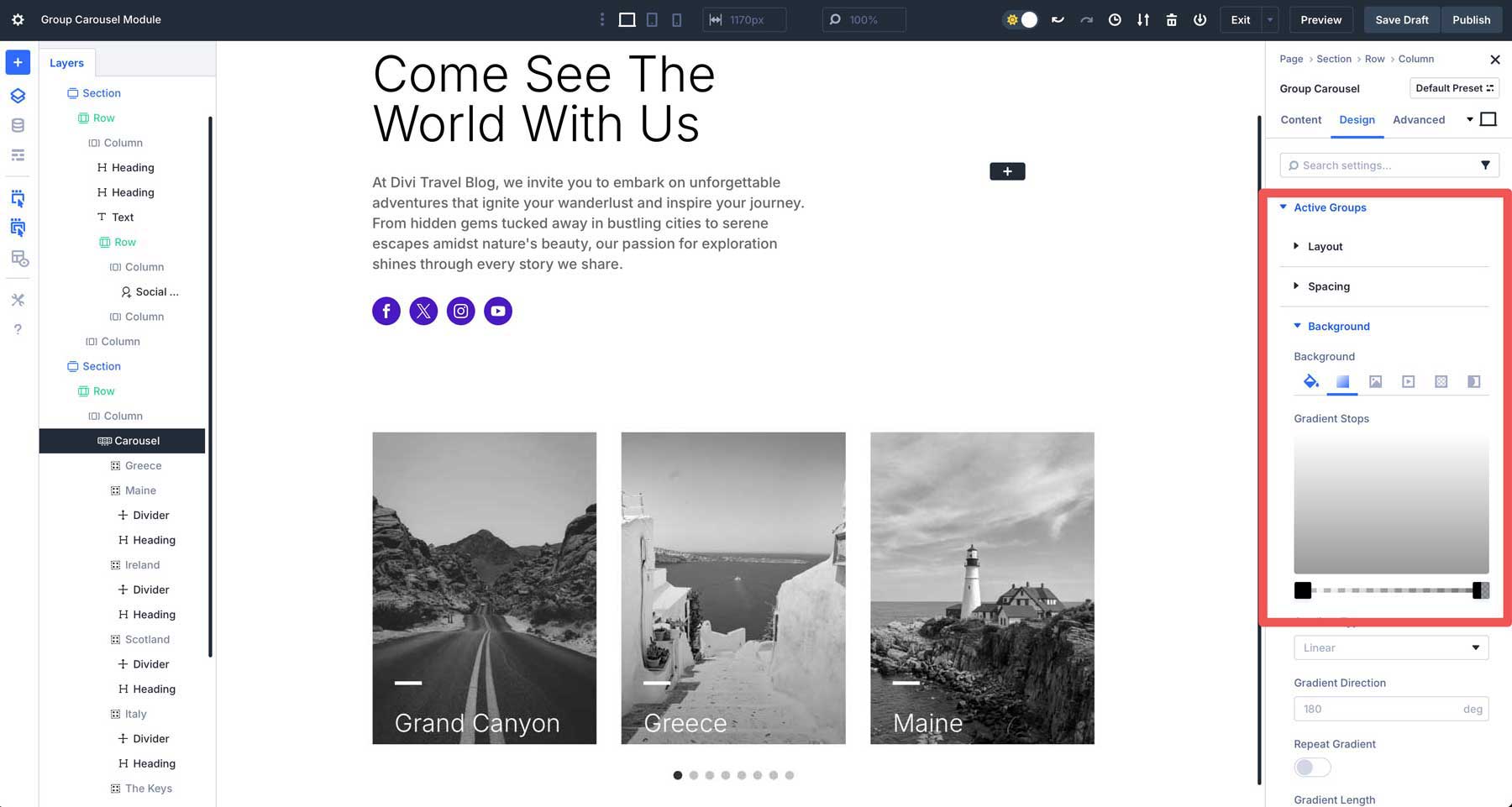Screen dimensions: 1512x807
Task: Toggle desktop view mode
Action: coord(626,18)
